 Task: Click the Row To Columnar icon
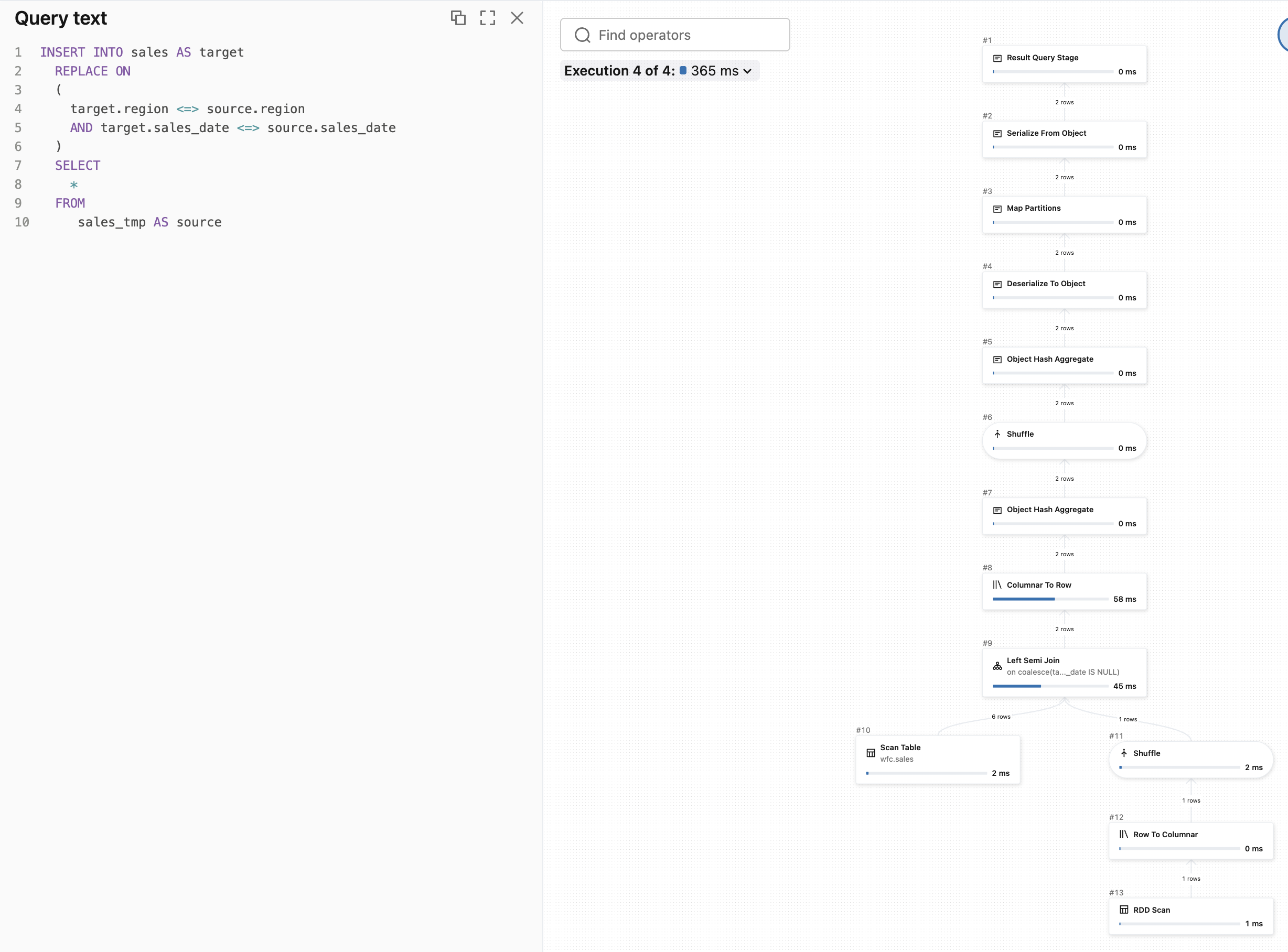1123,835
